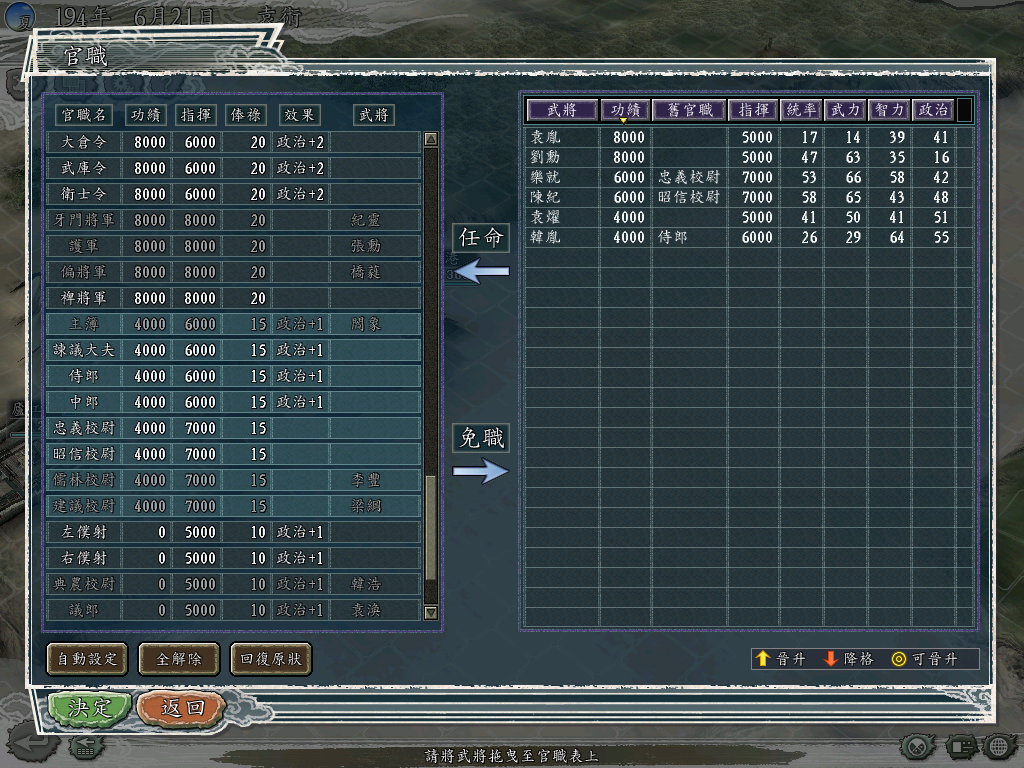The width and height of the screenshot is (1024, 768).
Task: Sort officers by the 舊官職 header
Action: tap(690, 110)
